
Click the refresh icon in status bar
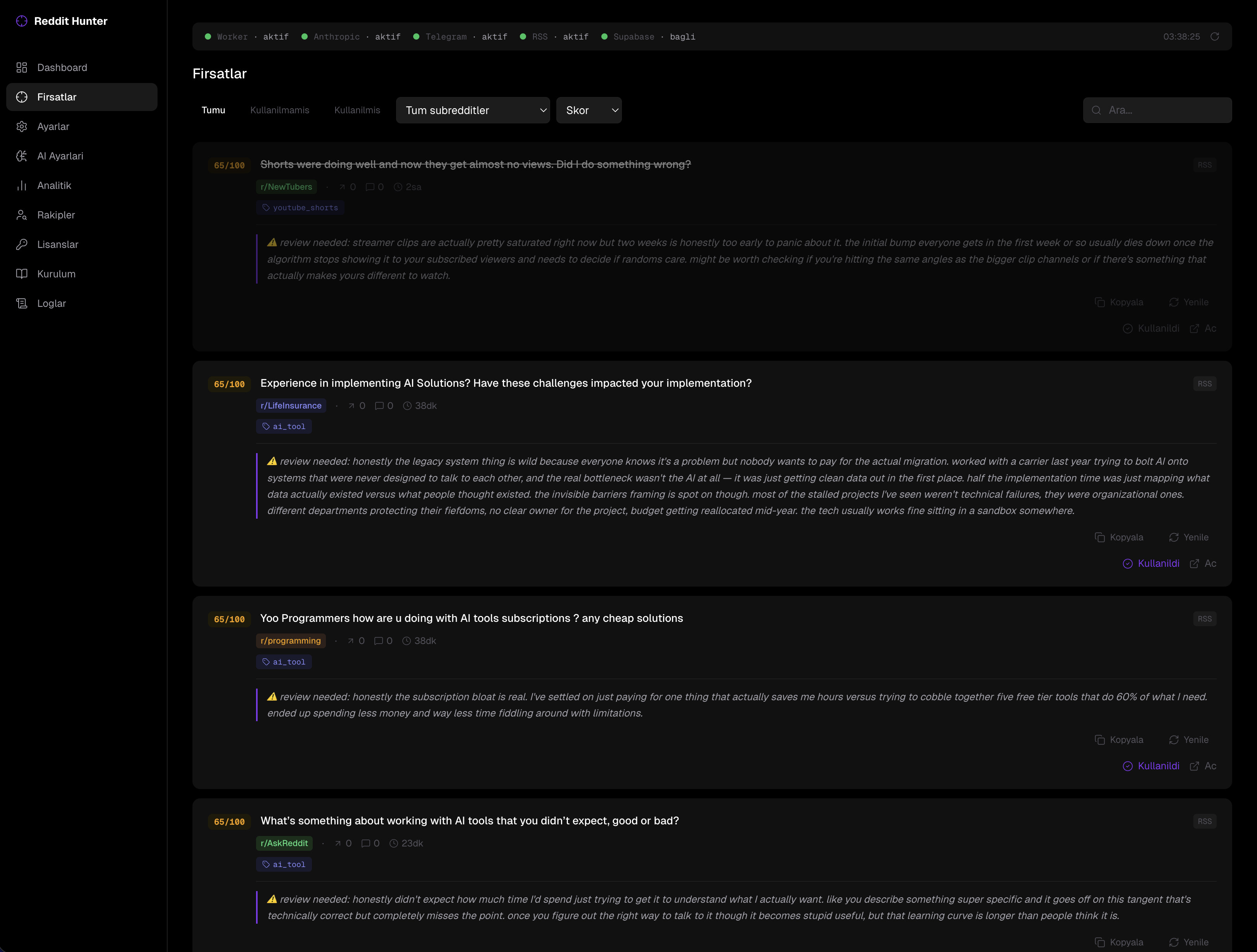(1214, 36)
